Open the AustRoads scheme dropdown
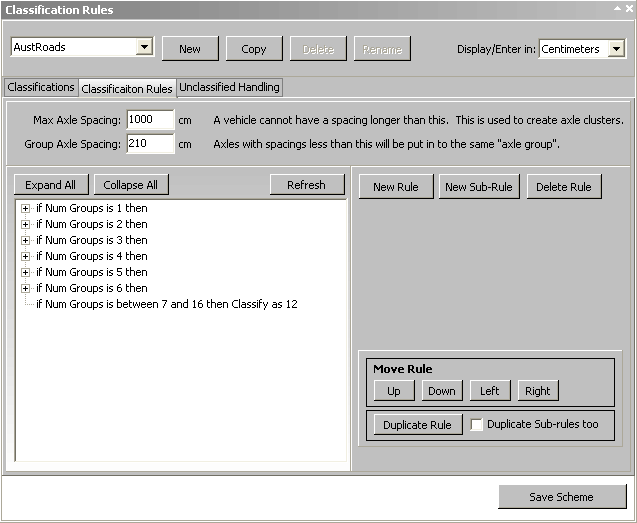The width and height of the screenshot is (637, 523). pos(144,48)
